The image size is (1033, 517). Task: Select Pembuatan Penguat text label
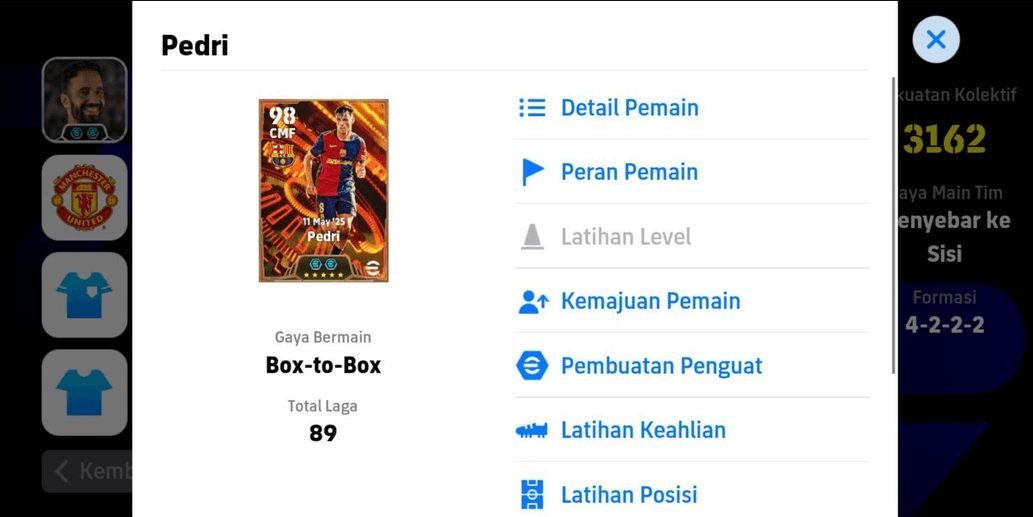(x=661, y=366)
